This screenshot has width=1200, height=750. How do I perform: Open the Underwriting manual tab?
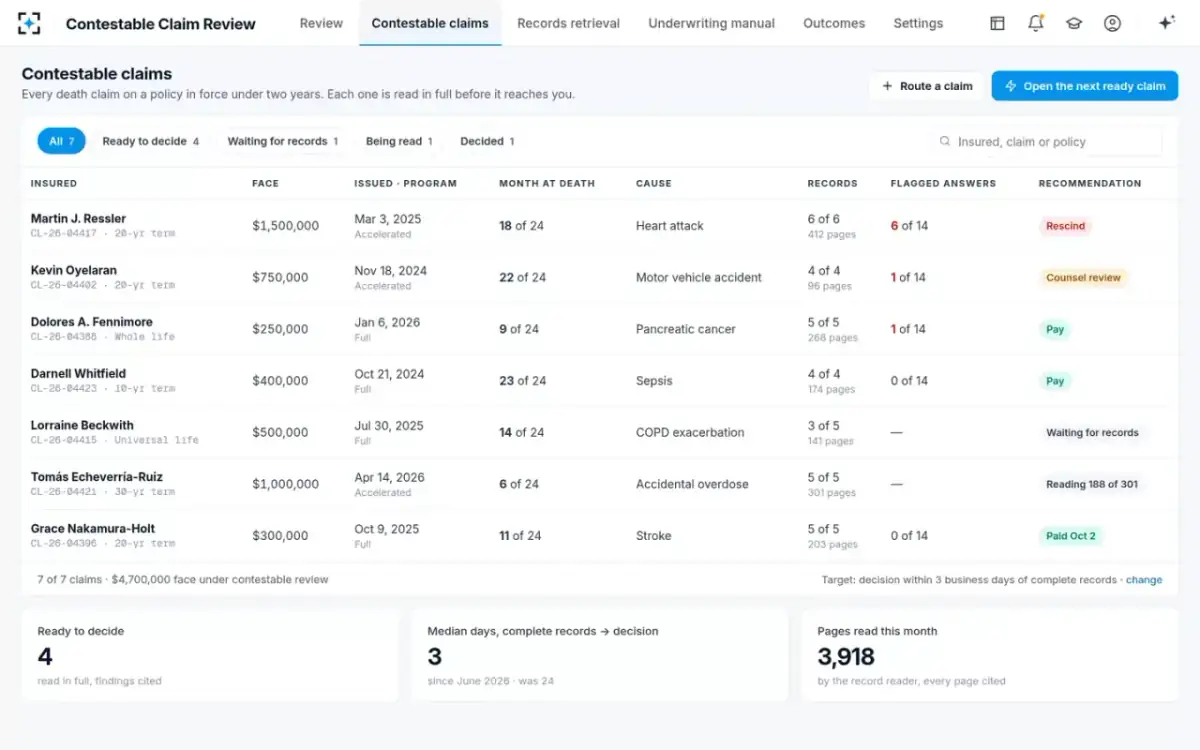711,23
